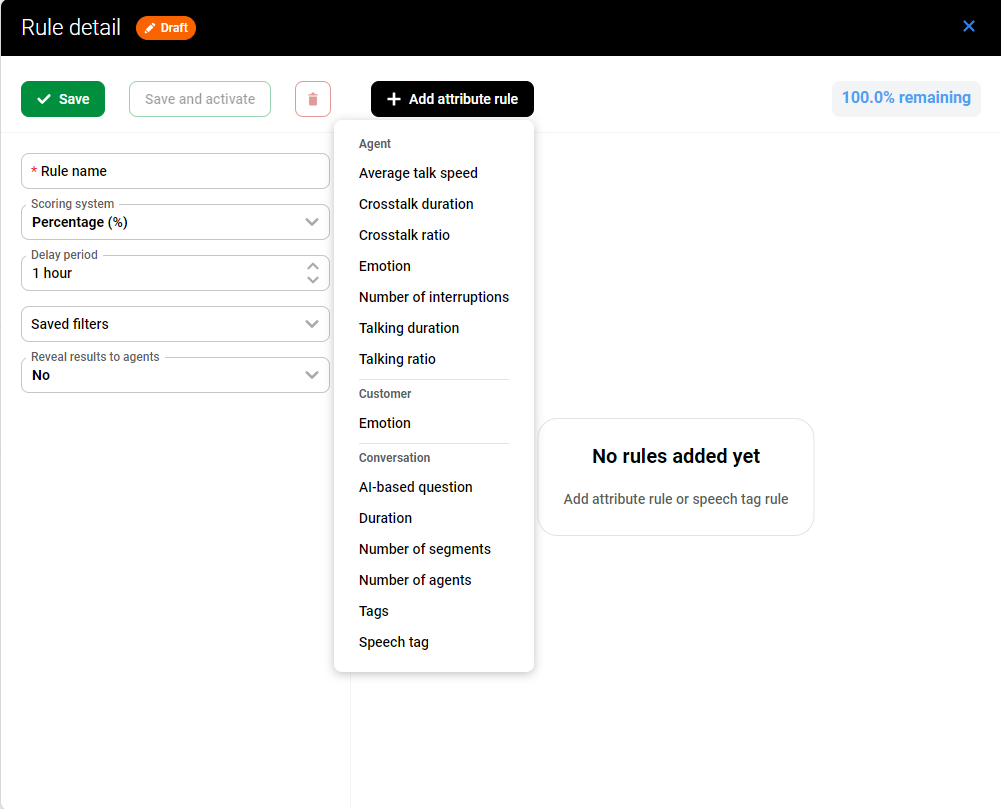This screenshot has width=1001, height=809.
Task: Click the 100.0% remaining indicator
Action: pos(906,98)
